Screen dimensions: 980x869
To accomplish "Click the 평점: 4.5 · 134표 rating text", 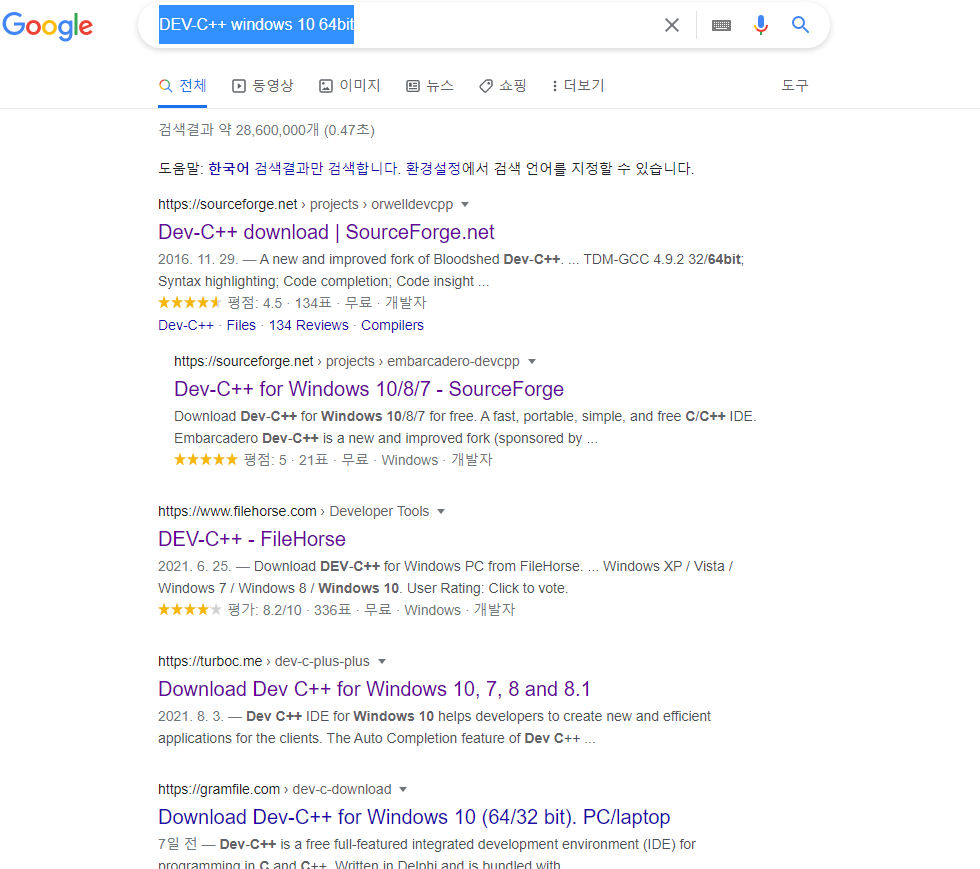I will 279,303.
